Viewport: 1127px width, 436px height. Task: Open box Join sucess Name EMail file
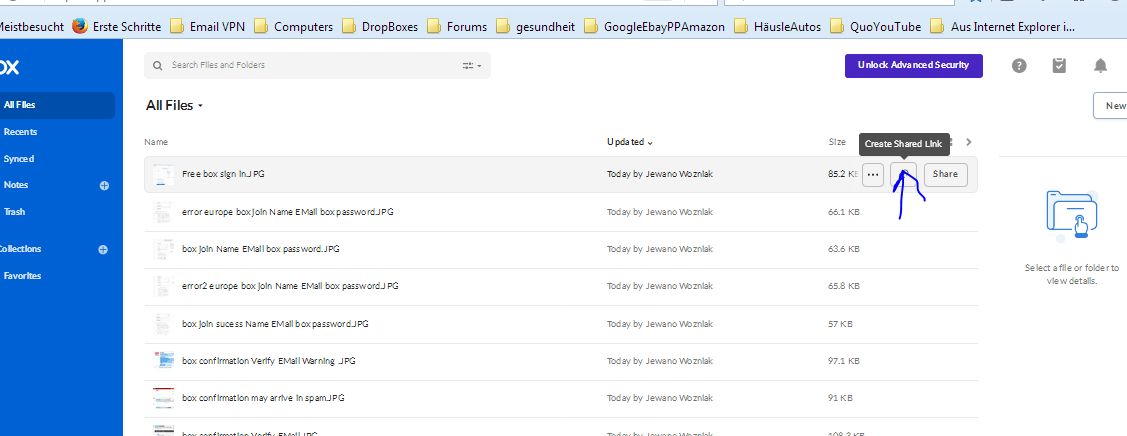point(275,324)
